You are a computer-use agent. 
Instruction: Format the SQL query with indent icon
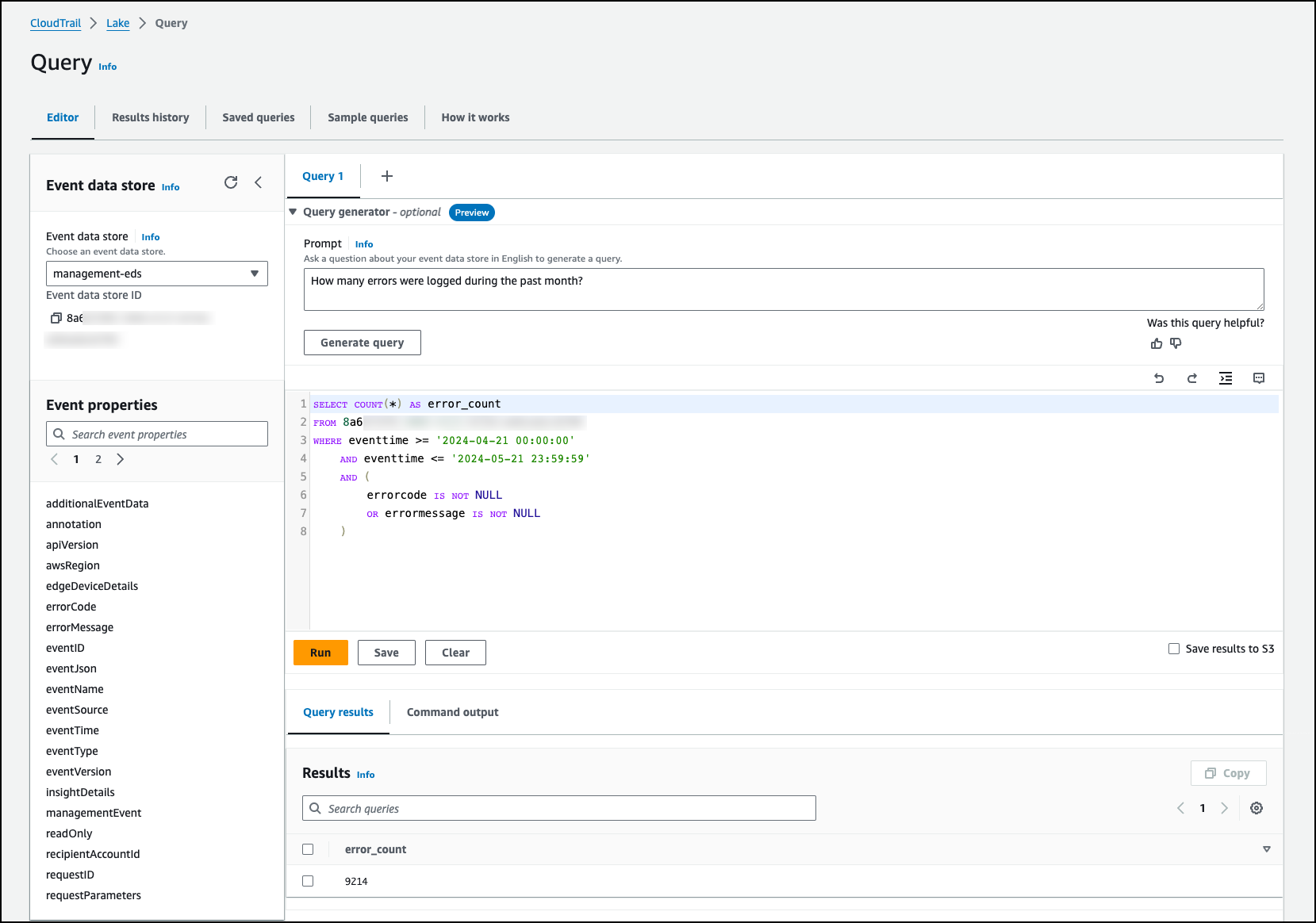pyautogui.click(x=1226, y=378)
